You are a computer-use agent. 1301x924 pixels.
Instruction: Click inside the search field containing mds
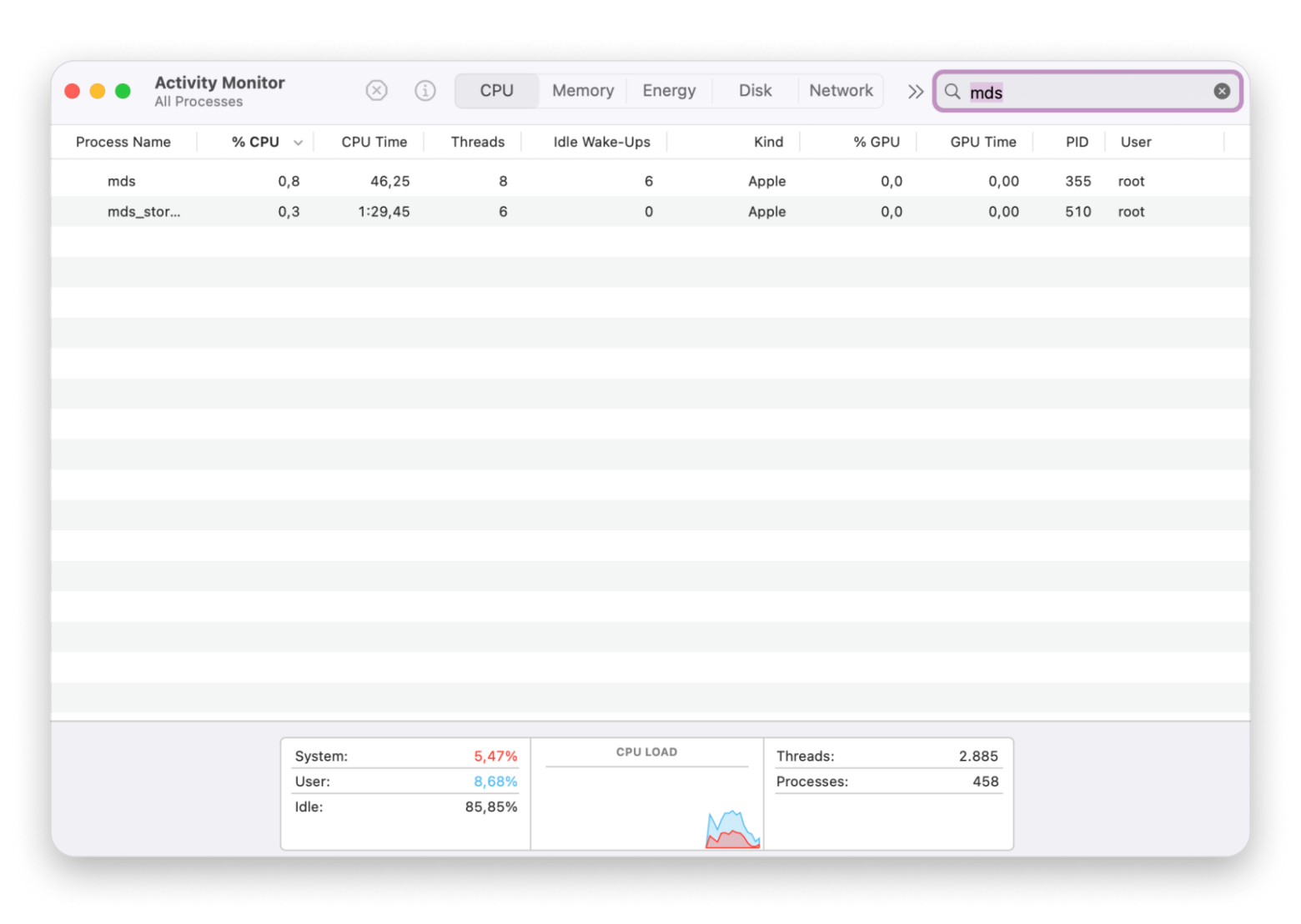click(1088, 91)
